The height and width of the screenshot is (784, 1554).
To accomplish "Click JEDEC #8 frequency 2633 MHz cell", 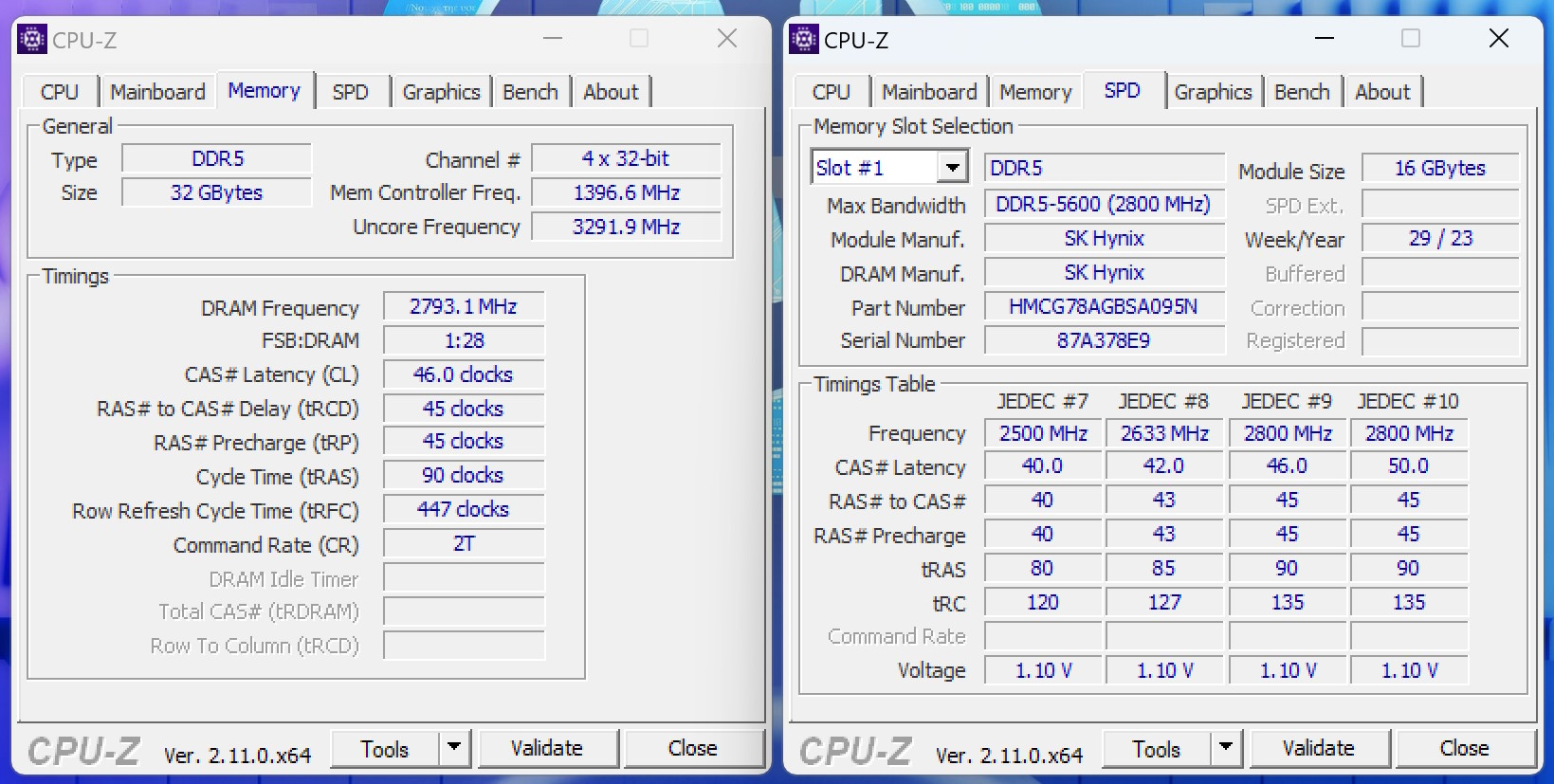I will click(x=1164, y=433).
